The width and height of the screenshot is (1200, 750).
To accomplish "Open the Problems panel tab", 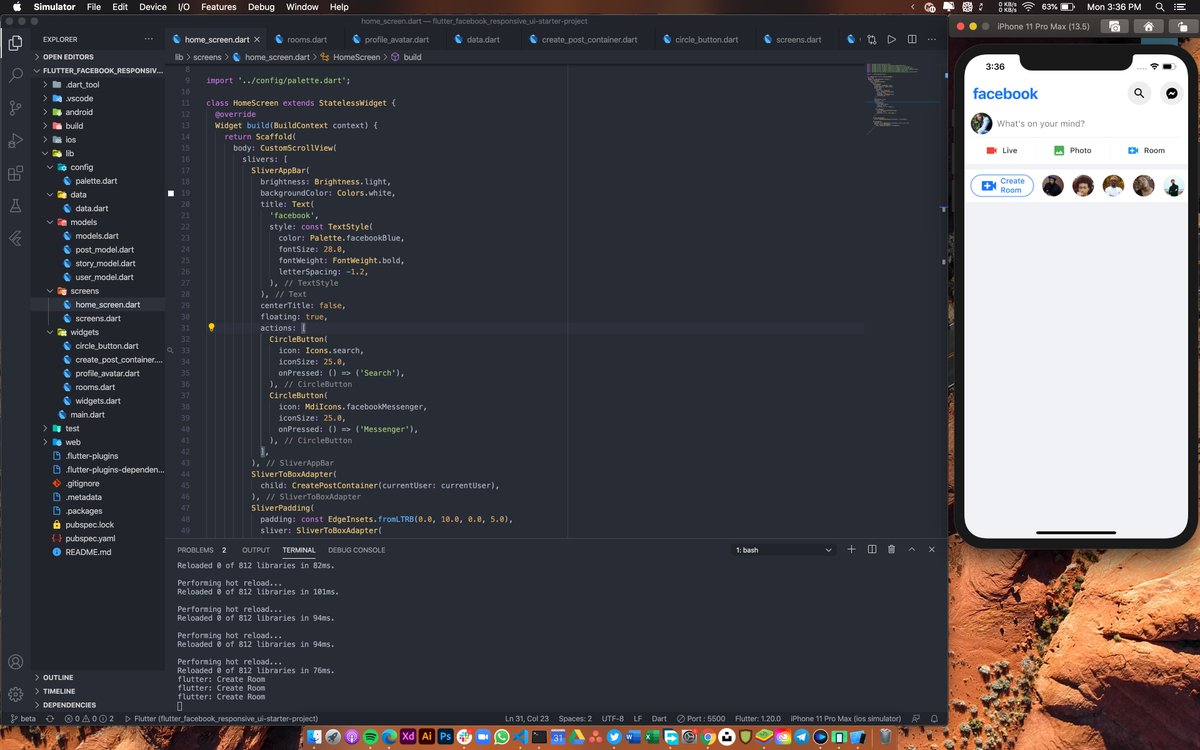I will (x=201, y=550).
